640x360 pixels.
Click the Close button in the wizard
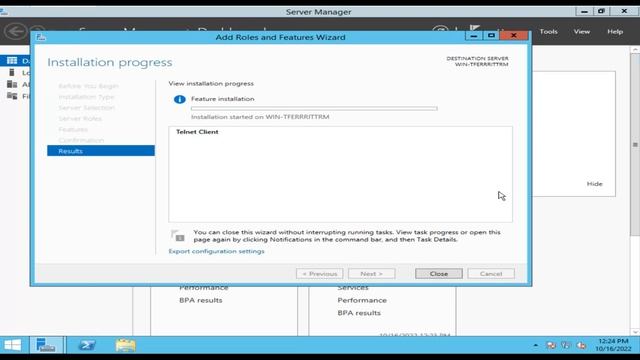[x=439, y=274]
